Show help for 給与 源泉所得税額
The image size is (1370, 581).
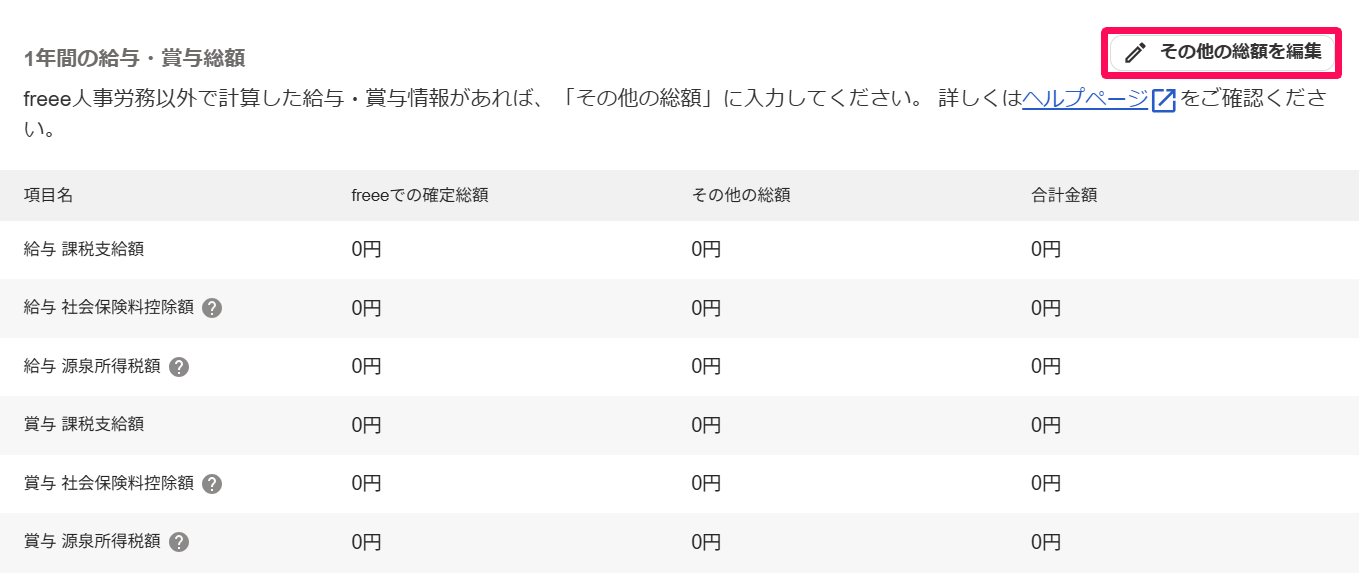point(179,367)
